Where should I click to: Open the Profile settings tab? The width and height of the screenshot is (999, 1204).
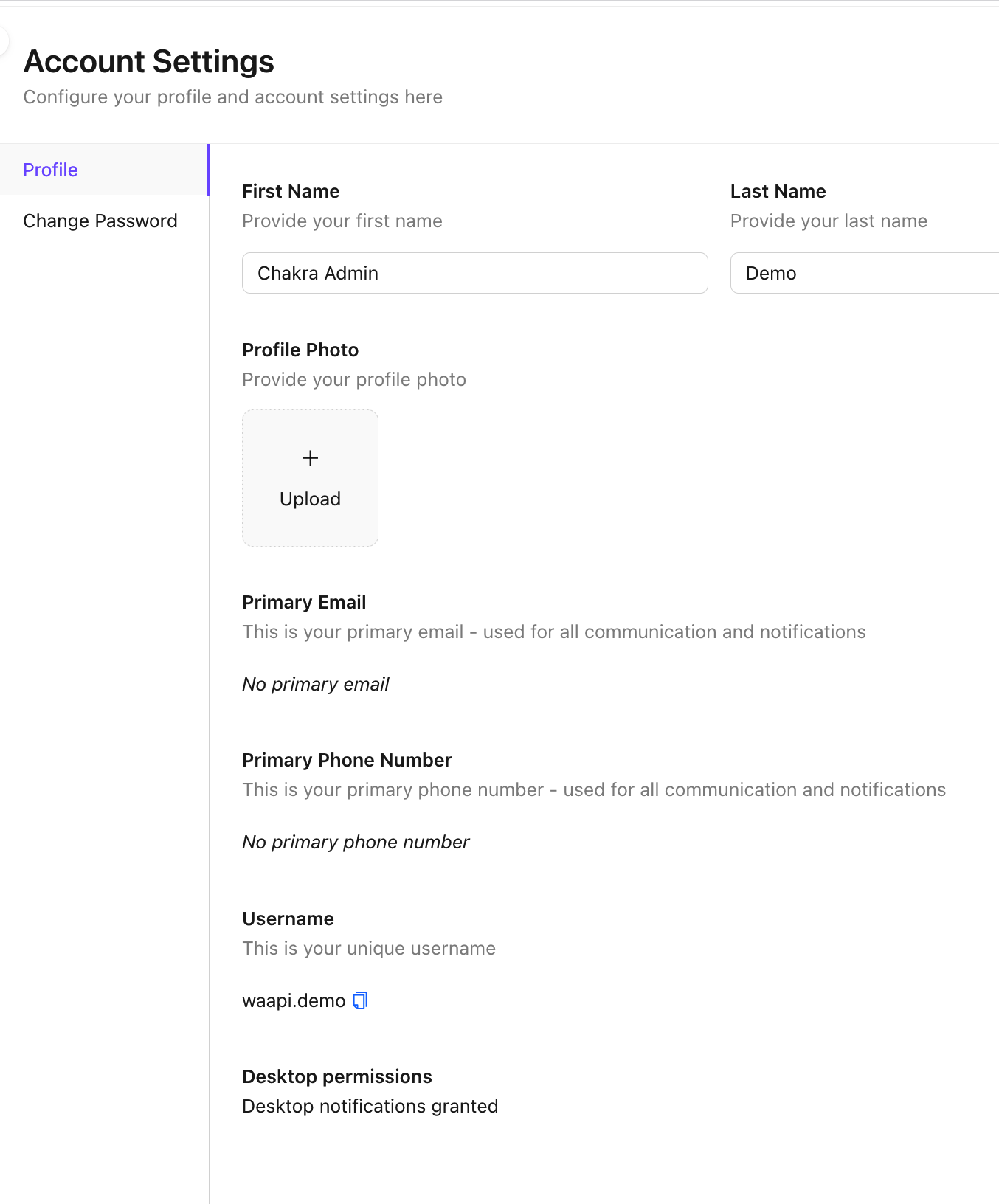pyautogui.click(x=51, y=170)
